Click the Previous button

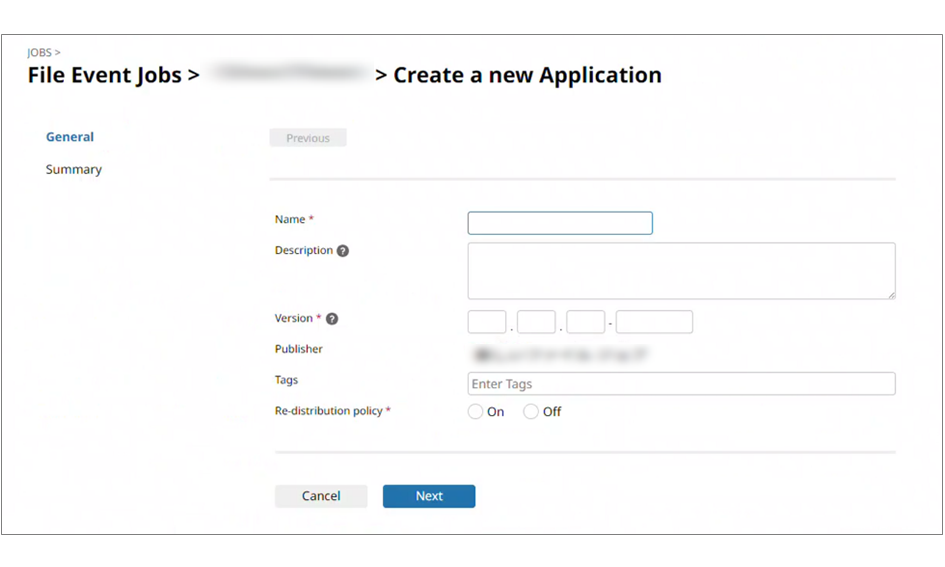pos(308,138)
